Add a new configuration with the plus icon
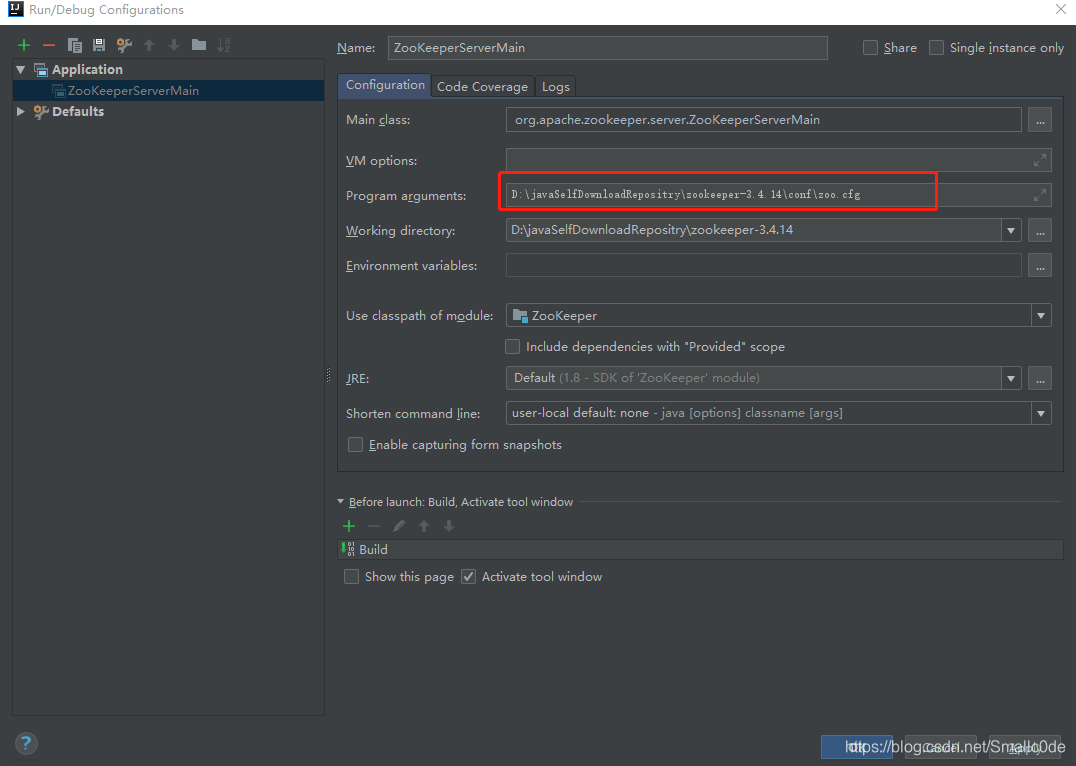The height and width of the screenshot is (766, 1076). [x=24, y=45]
